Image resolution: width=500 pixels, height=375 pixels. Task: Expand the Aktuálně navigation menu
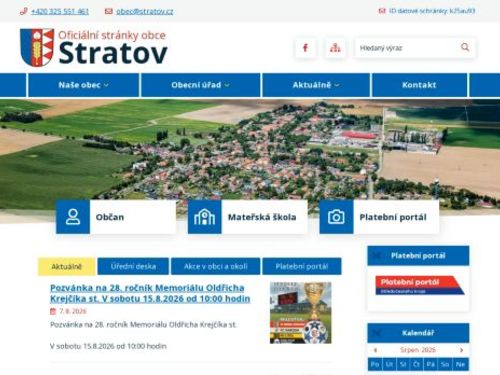point(316,85)
